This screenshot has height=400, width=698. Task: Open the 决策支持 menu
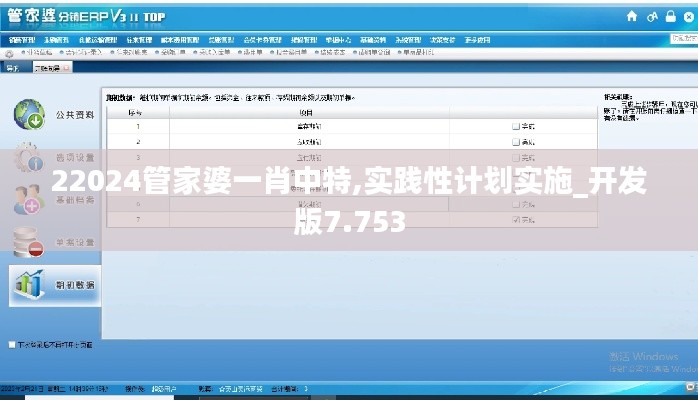click(442, 40)
